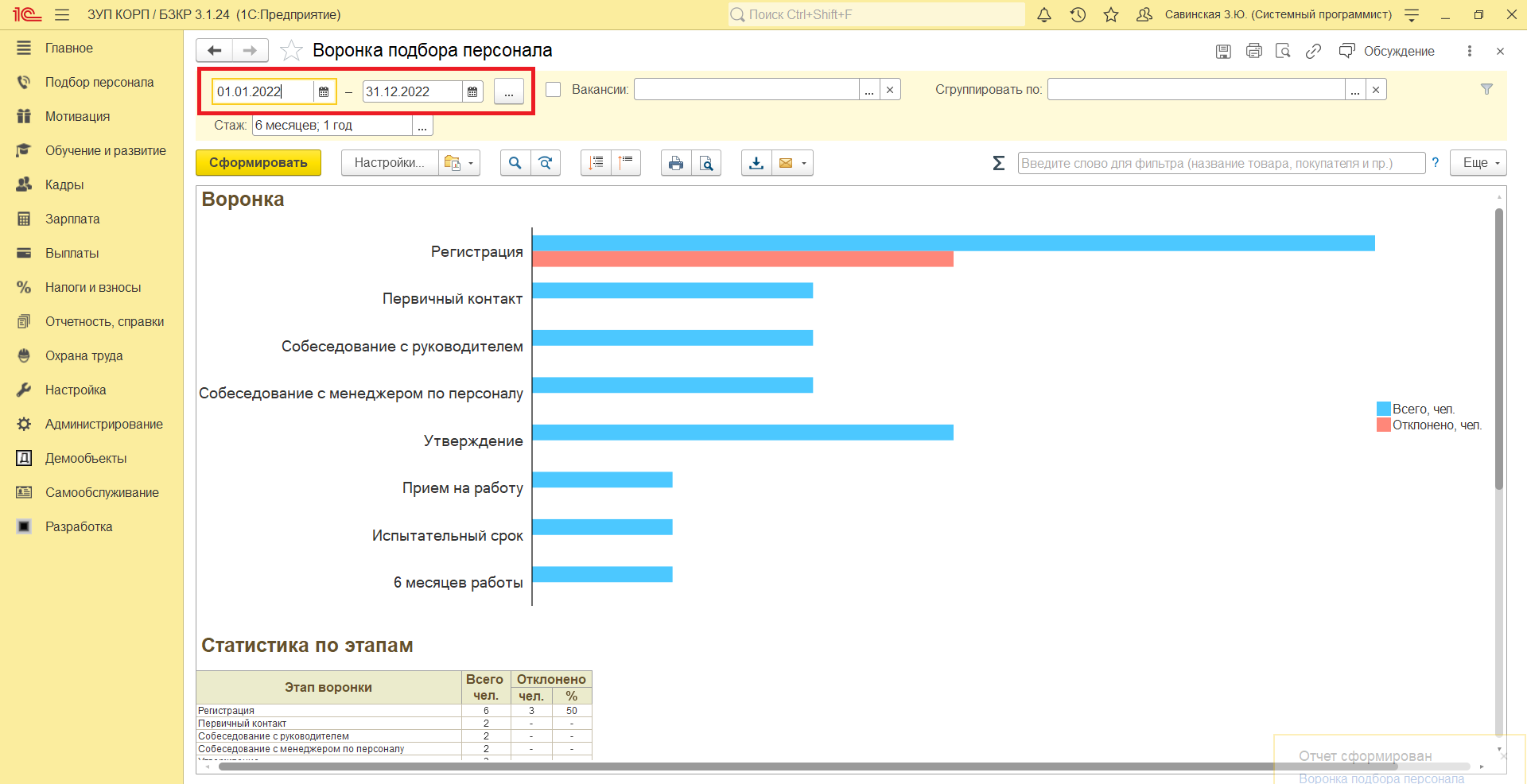Click the blue Всего, чел. legend swatch
Image resolution: width=1527 pixels, height=784 pixels.
point(1384,409)
